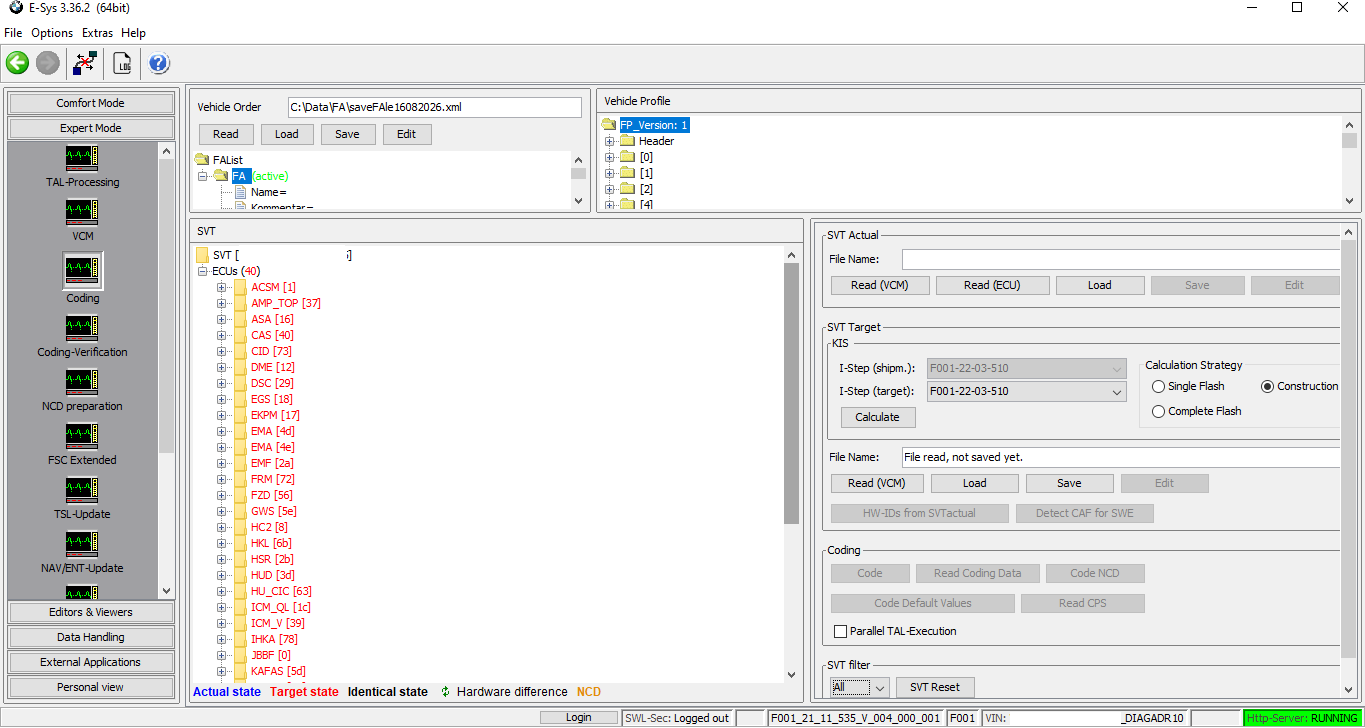The height and width of the screenshot is (728, 1365).
Task: Open the External Applications section
Action: (91, 662)
